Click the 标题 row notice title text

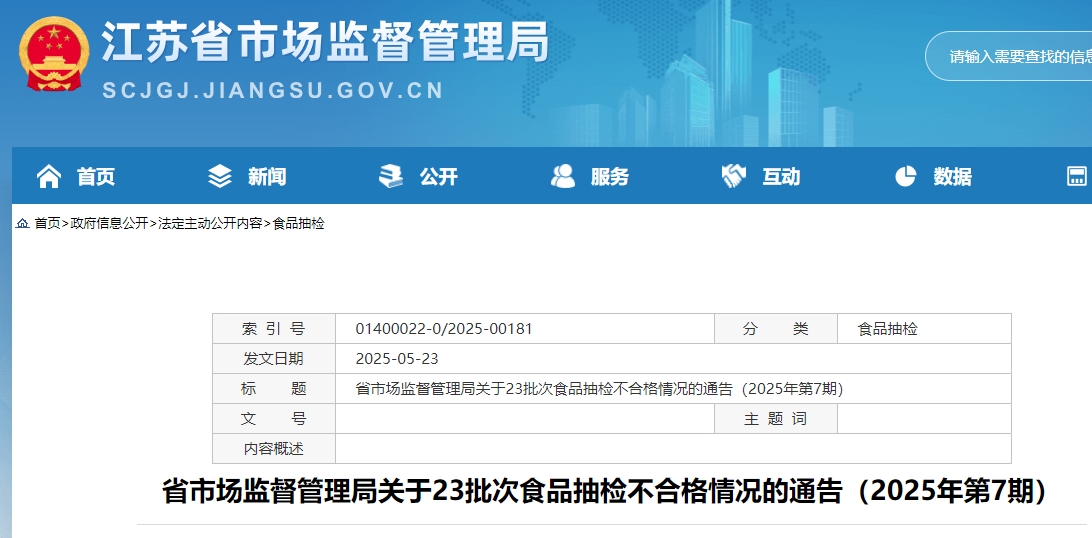[600, 389]
